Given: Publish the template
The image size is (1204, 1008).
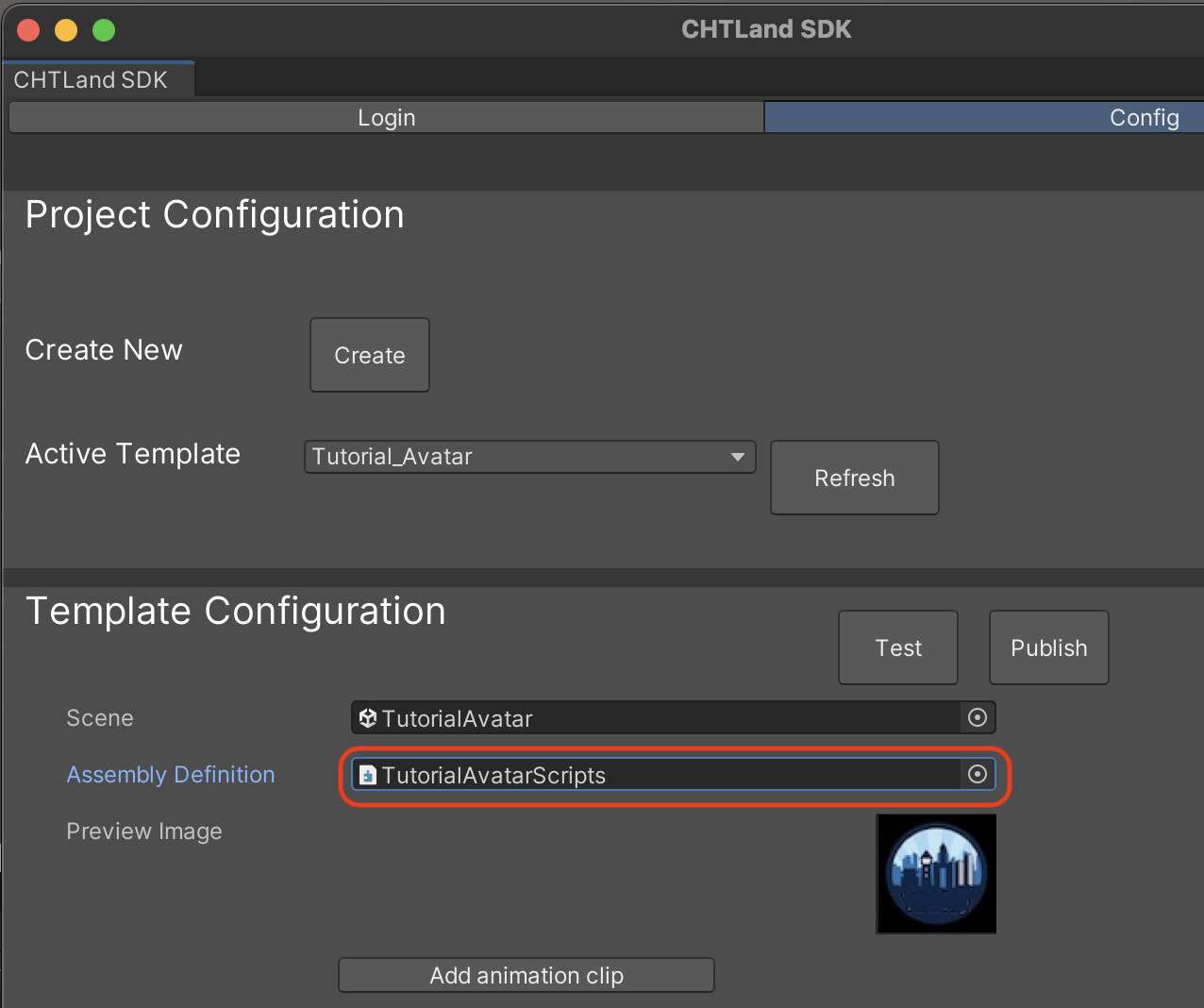Looking at the screenshot, I should tap(1048, 647).
